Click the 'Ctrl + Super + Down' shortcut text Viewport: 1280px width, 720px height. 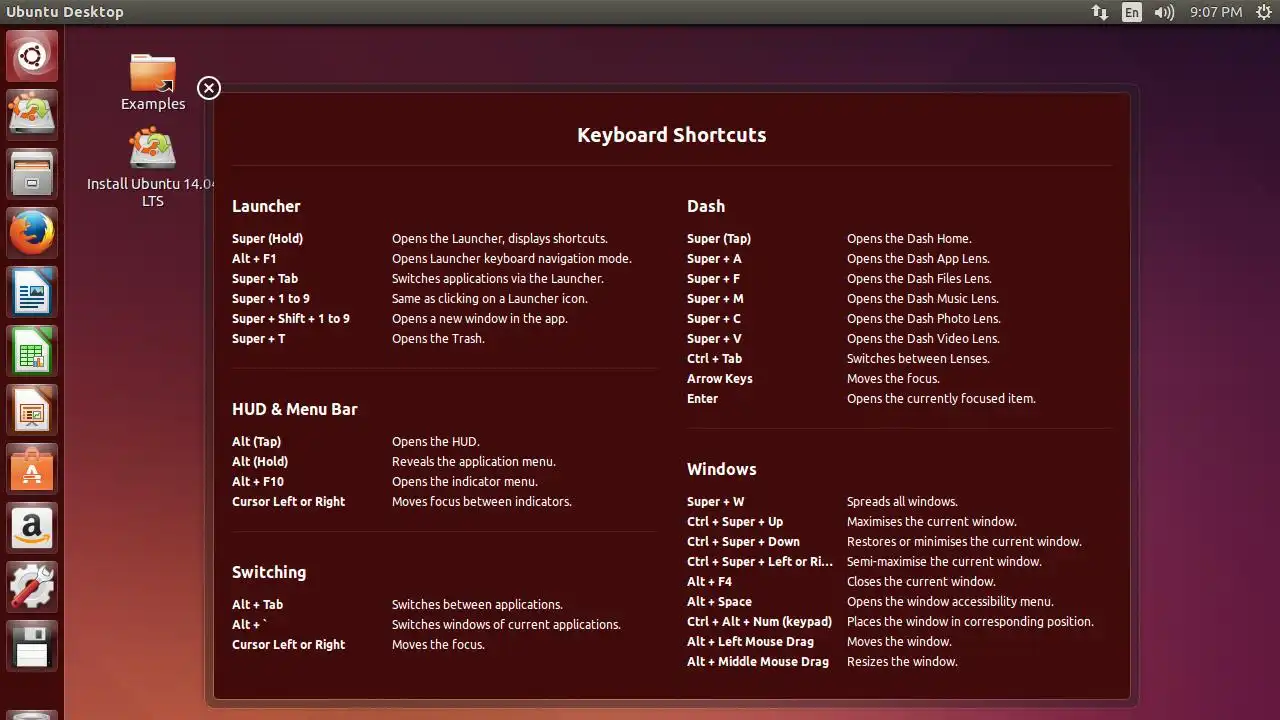[x=743, y=542]
